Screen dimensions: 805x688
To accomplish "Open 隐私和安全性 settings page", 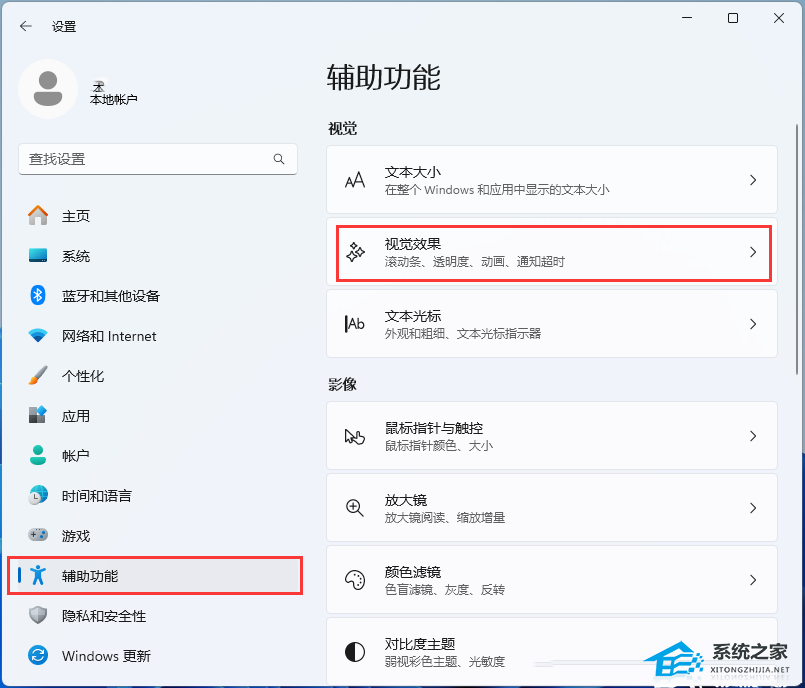I will click(103, 616).
